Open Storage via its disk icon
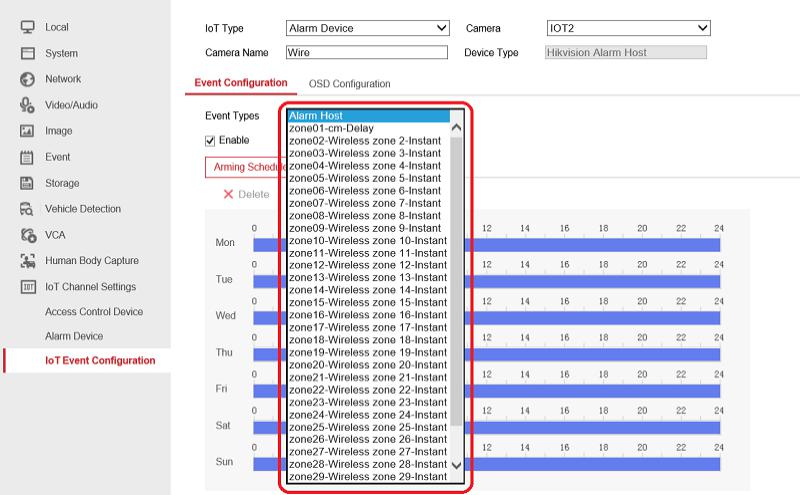Screen dimensions: 800x495 28,183
